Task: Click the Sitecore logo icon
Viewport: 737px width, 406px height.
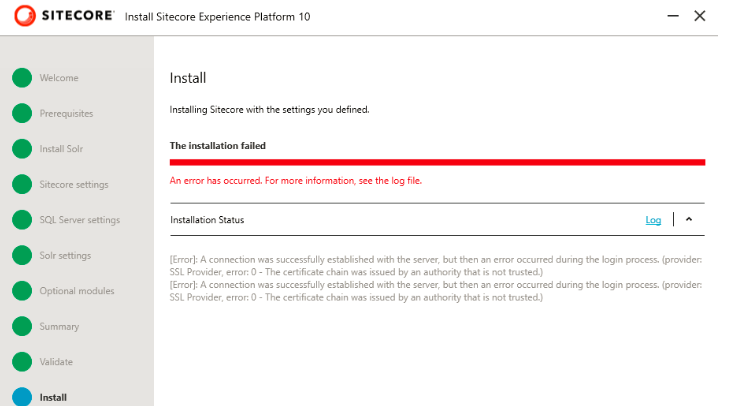Action: click(24, 16)
